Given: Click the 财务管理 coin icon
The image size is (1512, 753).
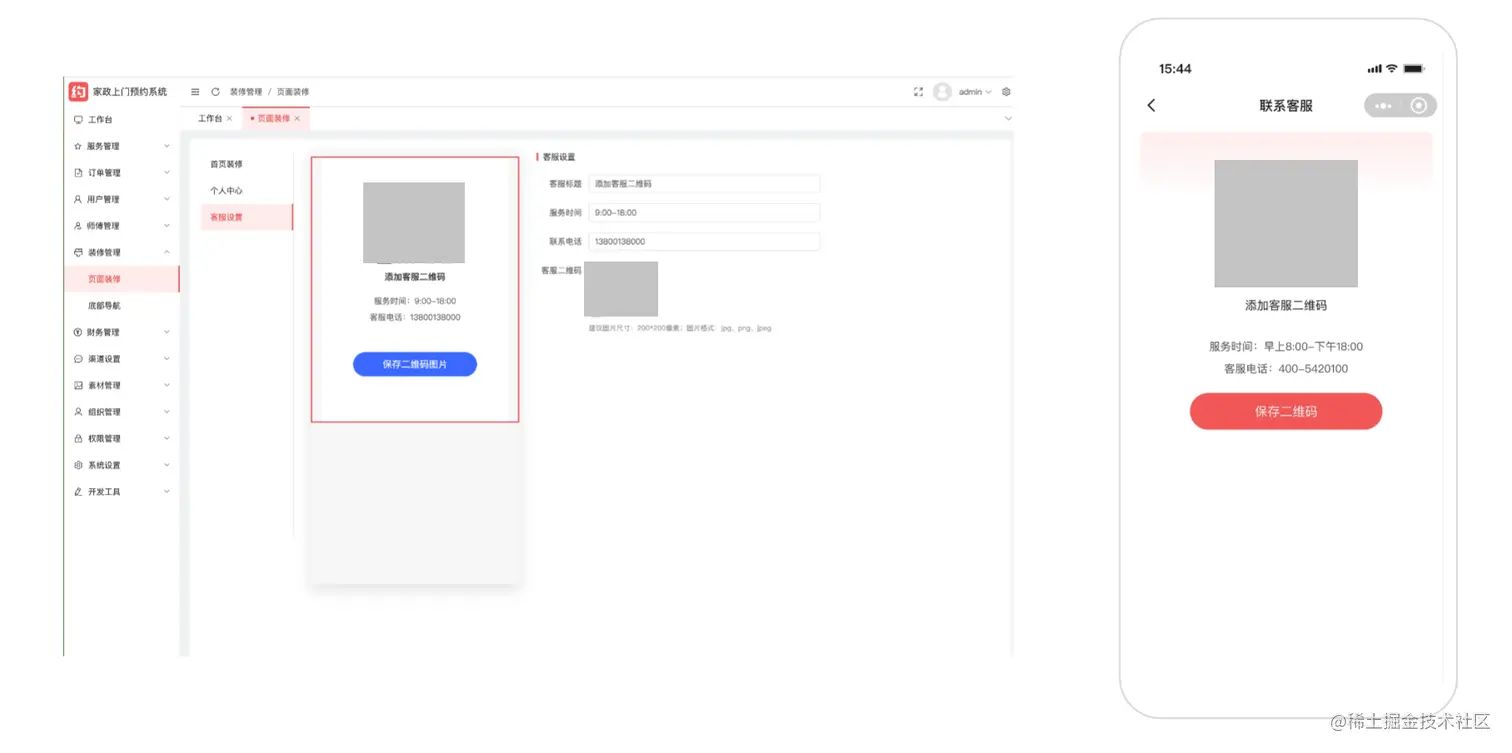Looking at the screenshot, I should pyautogui.click(x=78, y=332).
